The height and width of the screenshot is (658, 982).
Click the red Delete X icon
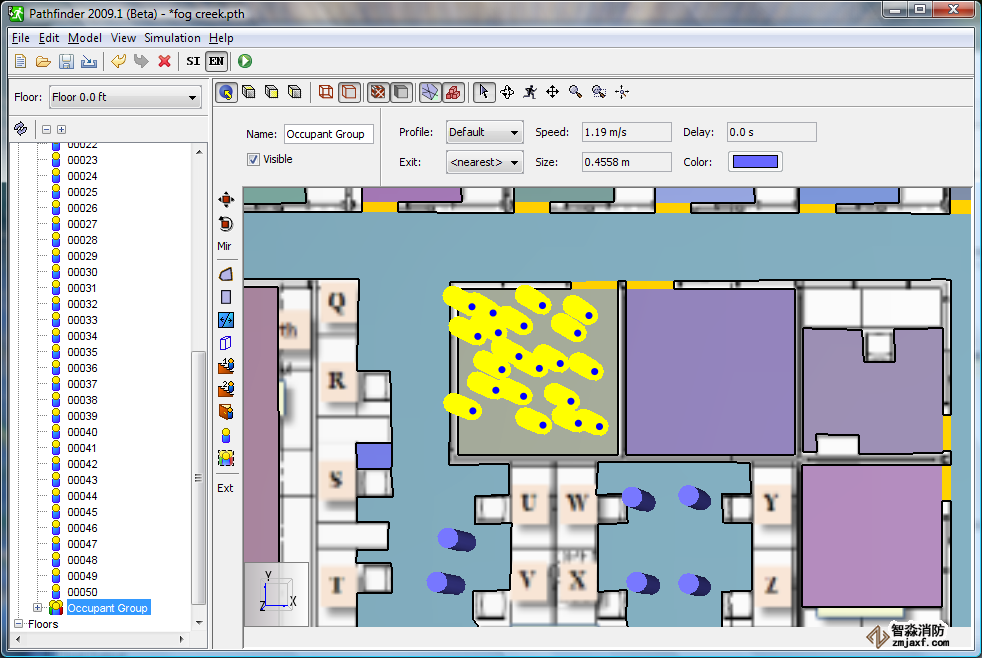[x=165, y=61]
